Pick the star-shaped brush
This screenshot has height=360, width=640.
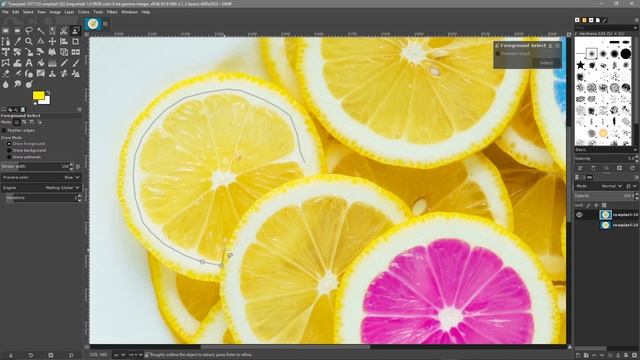tap(580, 65)
